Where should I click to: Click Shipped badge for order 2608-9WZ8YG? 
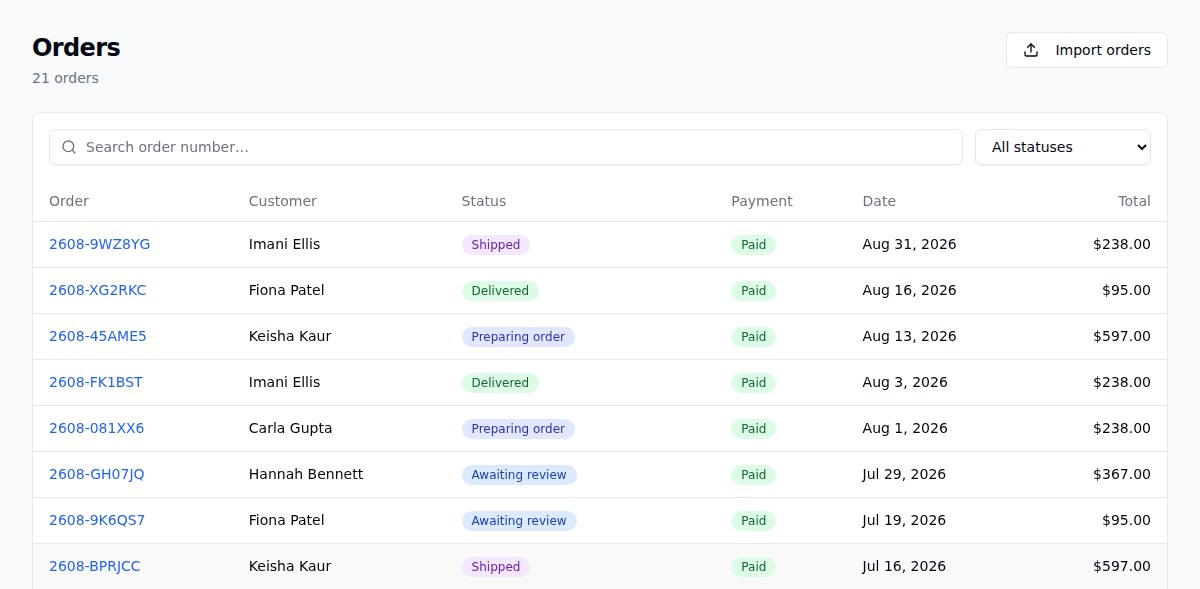496,245
